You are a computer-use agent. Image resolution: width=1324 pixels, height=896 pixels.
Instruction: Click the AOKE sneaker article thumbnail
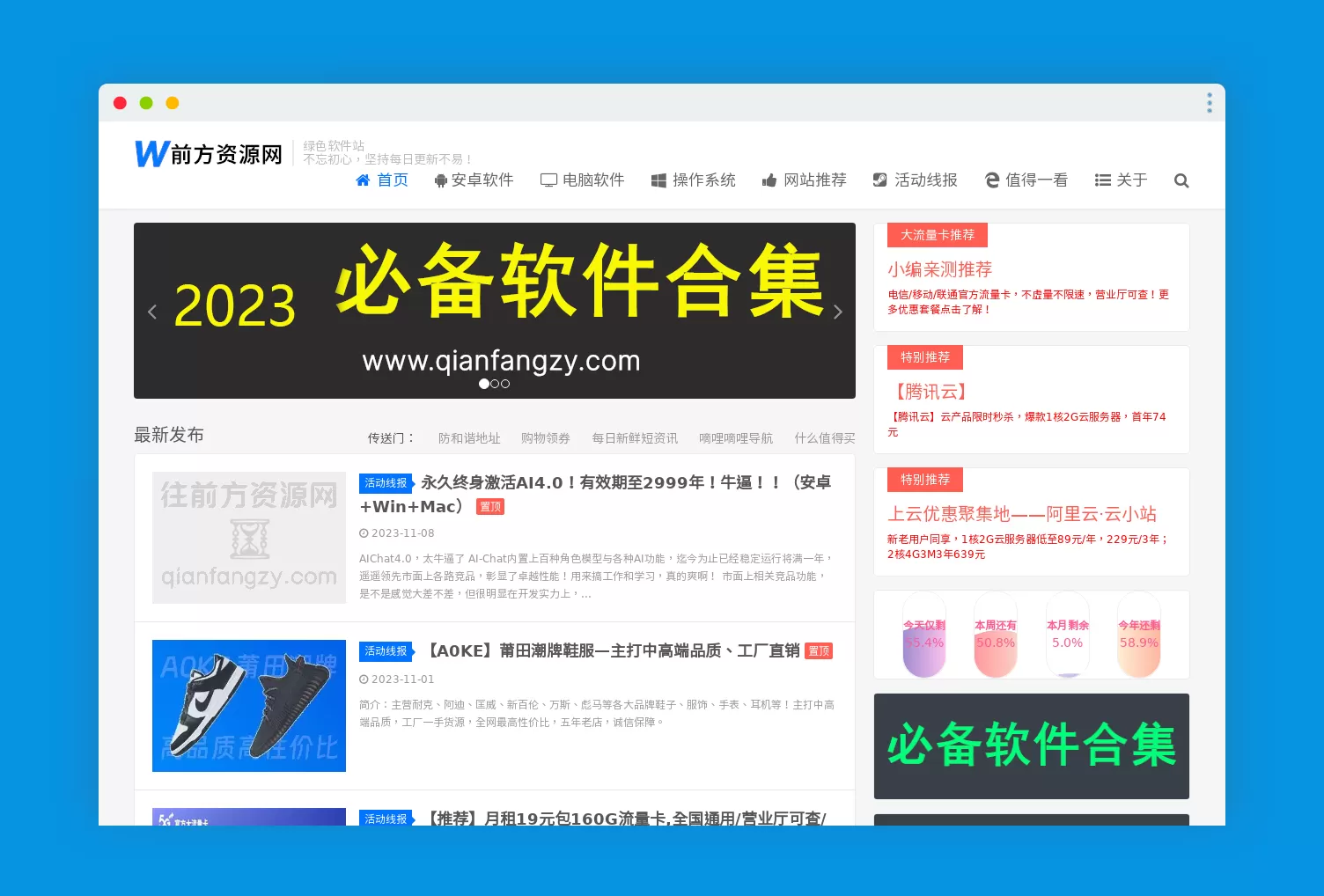[x=248, y=705]
